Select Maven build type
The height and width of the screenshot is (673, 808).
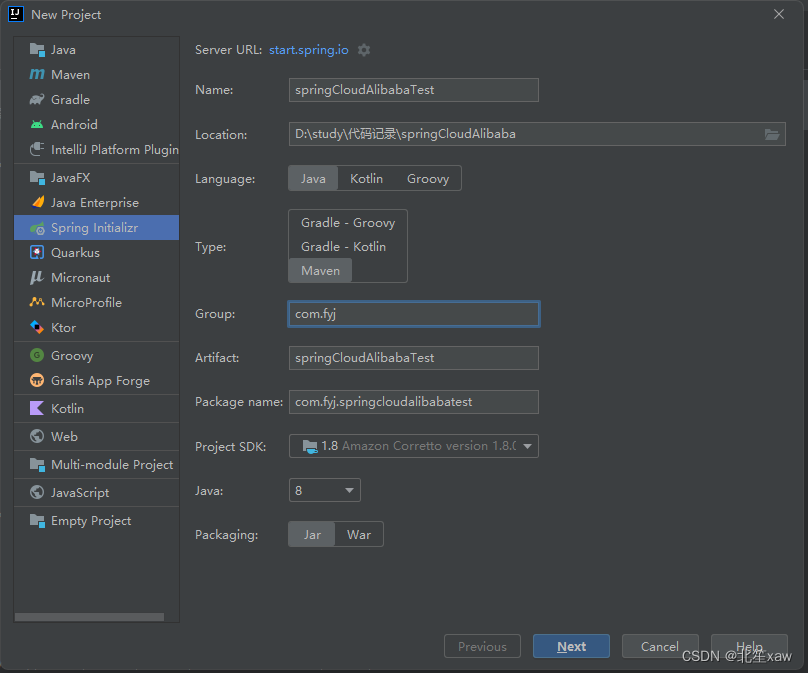point(320,271)
